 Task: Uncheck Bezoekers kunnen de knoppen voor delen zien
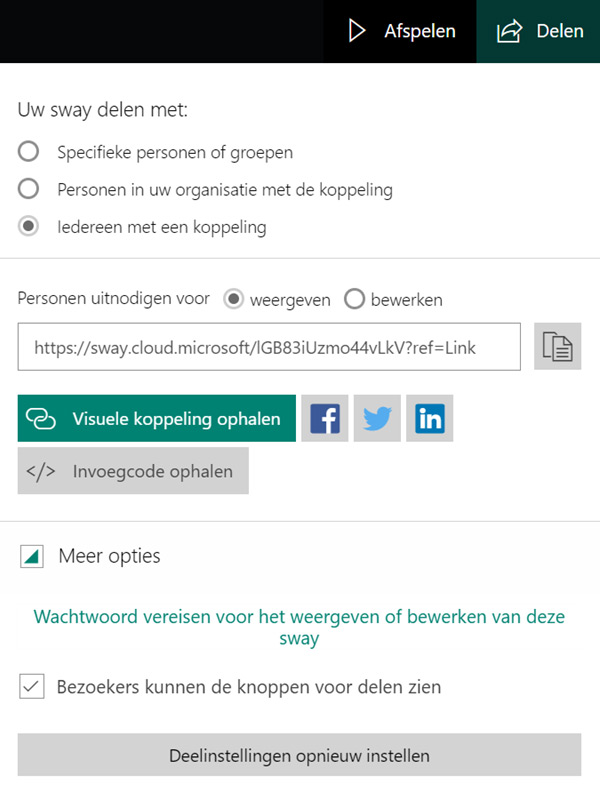coord(32,687)
